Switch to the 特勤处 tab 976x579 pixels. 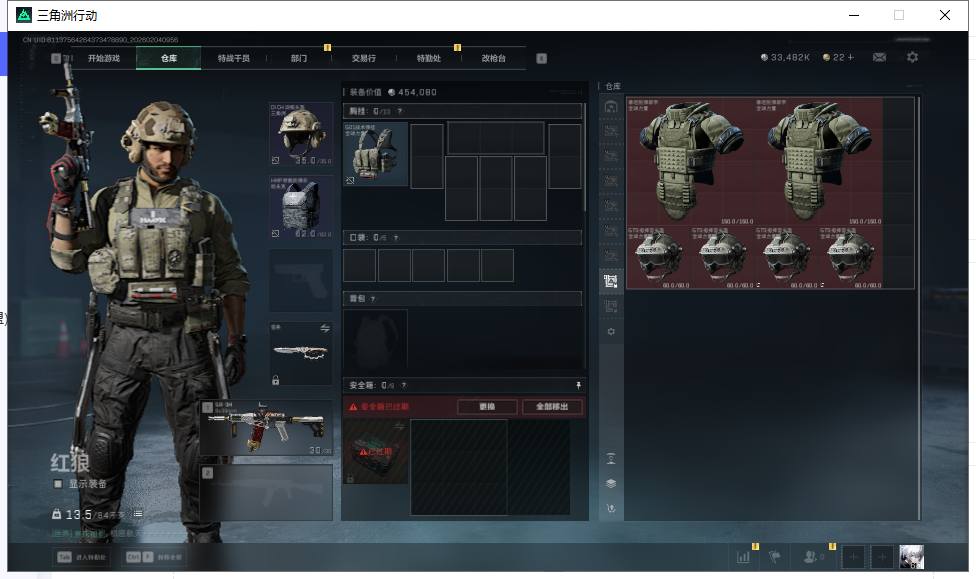(428, 58)
